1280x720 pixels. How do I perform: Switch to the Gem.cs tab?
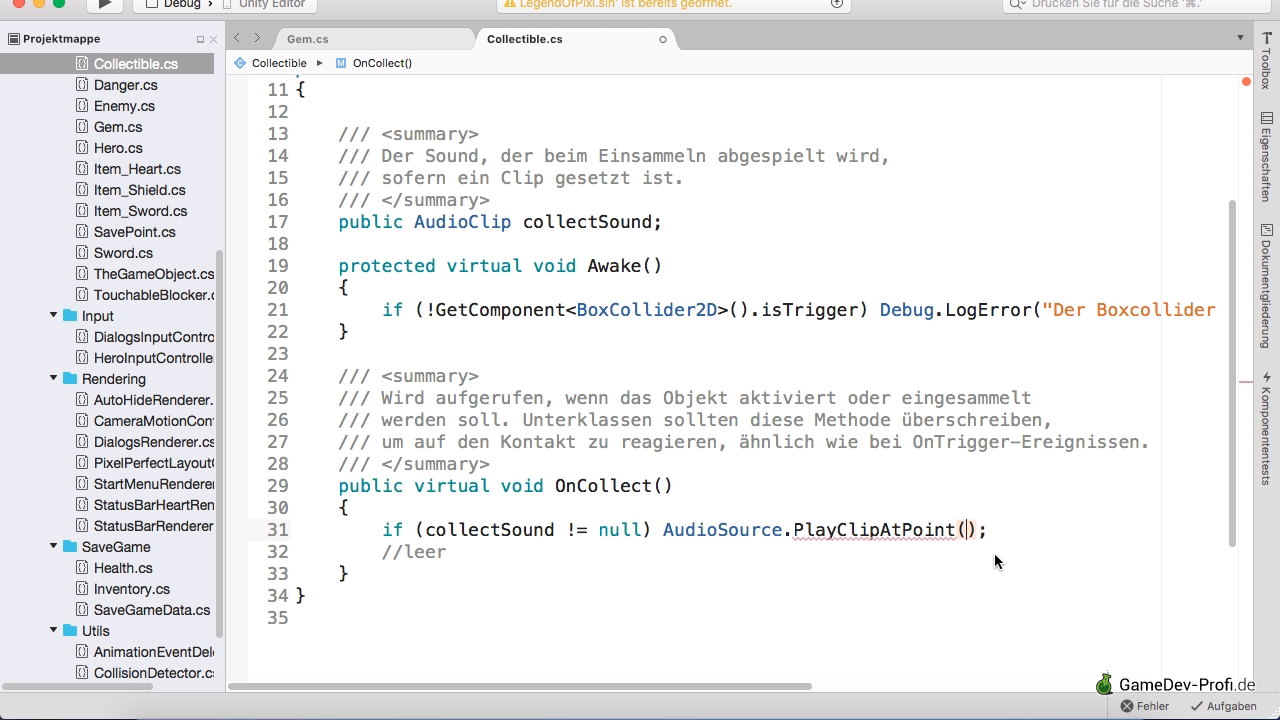tap(308, 39)
